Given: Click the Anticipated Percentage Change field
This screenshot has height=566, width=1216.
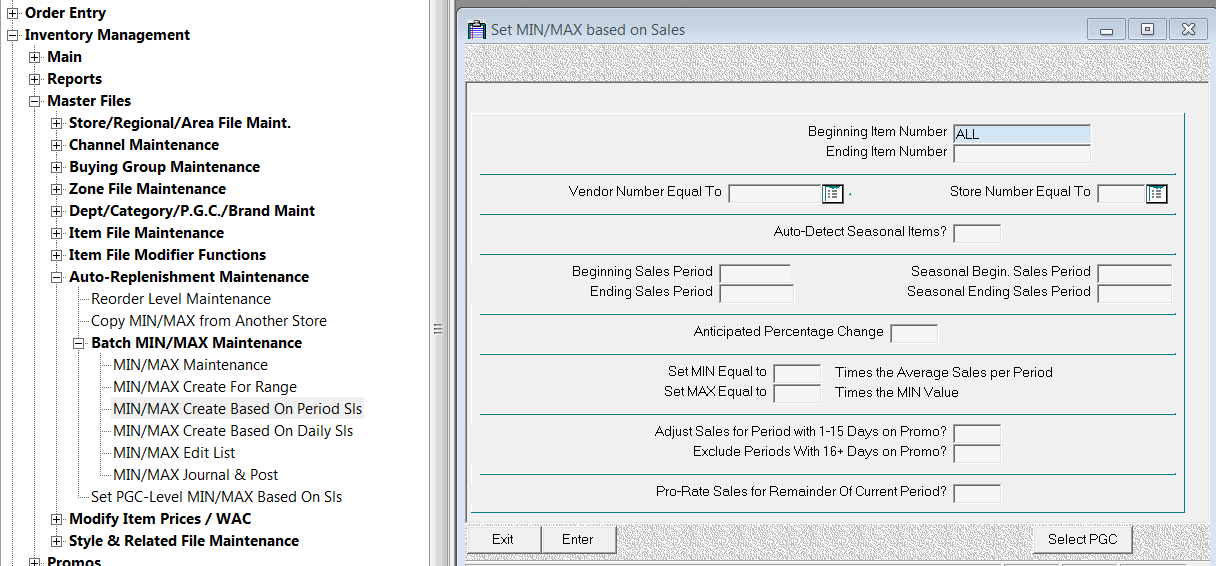Looking at the screenshot, I should 913,333.
